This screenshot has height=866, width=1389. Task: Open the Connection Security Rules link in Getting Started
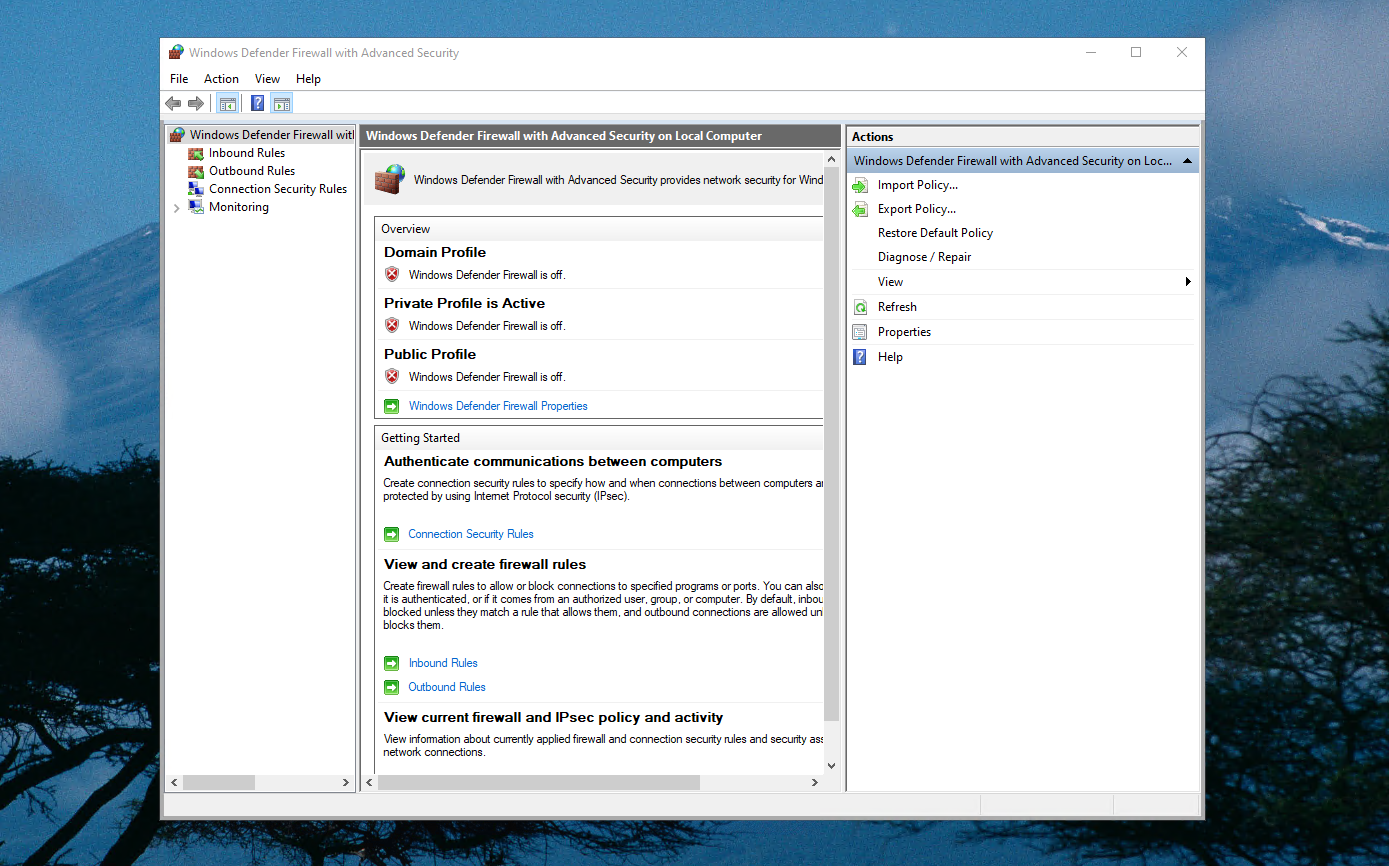(471, 534)
